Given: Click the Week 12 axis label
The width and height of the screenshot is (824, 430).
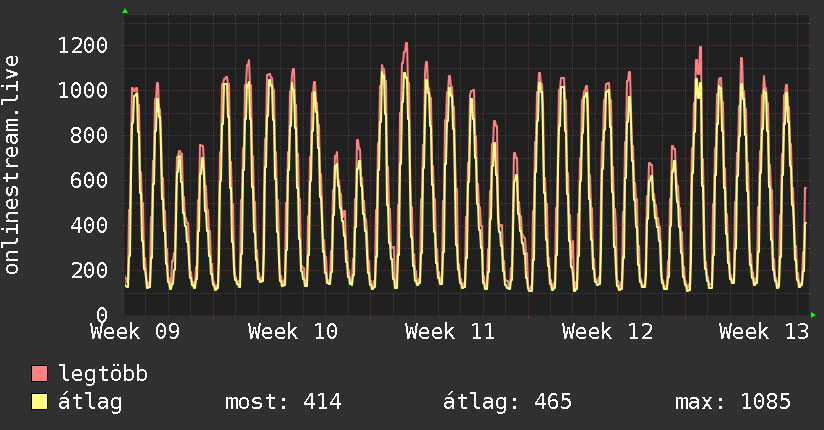Looking at the screenshot, I should point(607,332).
